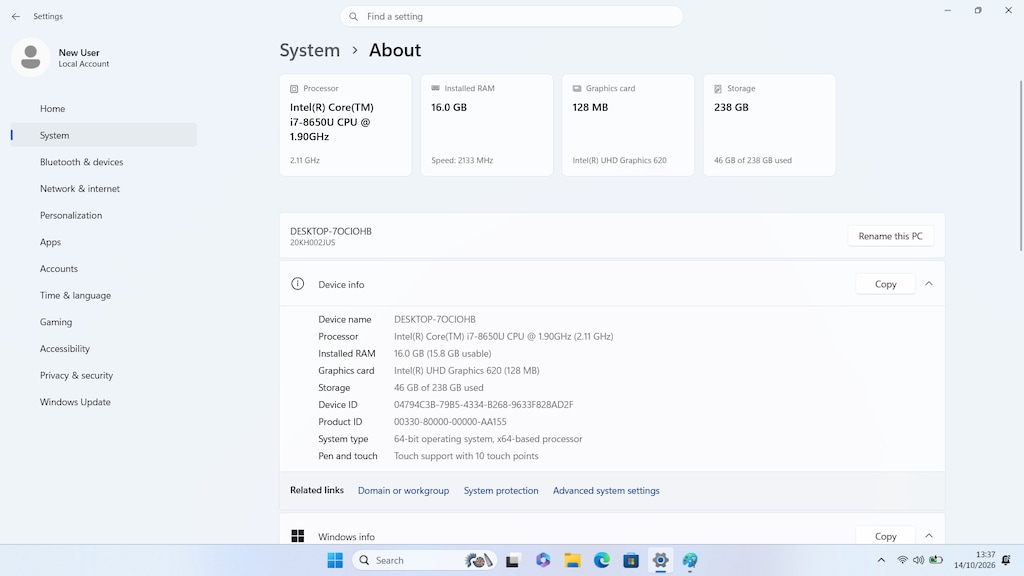Viewport: 1024px width, 576px height.
Task: Click the Device info circle icon
Action: (x=297, y=284)
